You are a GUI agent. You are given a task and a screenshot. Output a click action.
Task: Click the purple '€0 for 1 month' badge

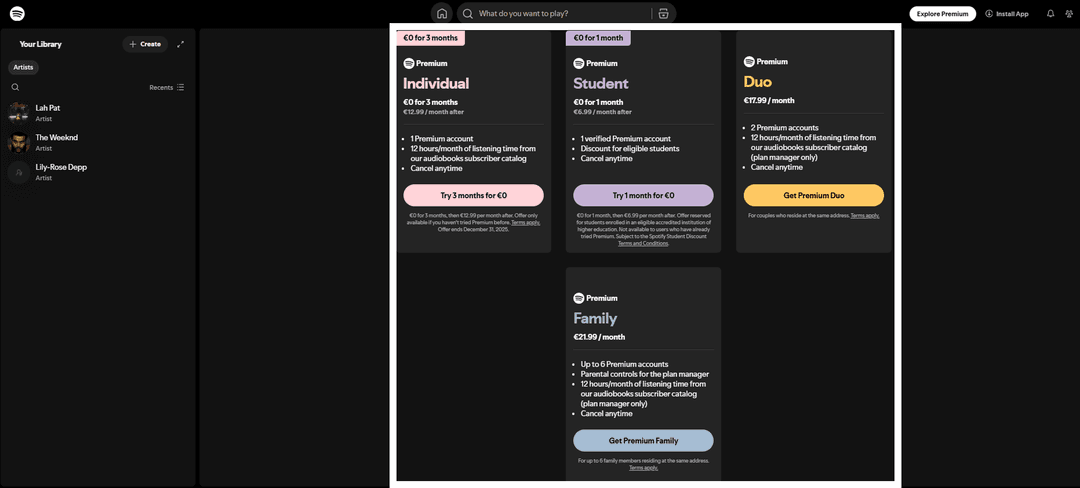599,38
